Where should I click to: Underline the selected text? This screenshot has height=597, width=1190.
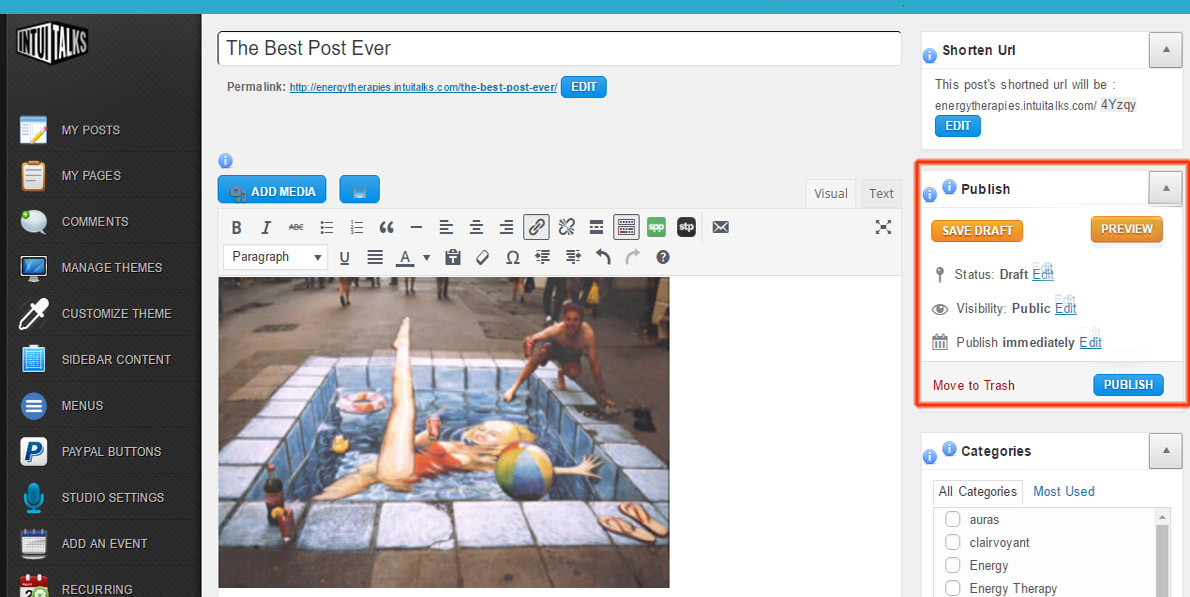[345, 258]
